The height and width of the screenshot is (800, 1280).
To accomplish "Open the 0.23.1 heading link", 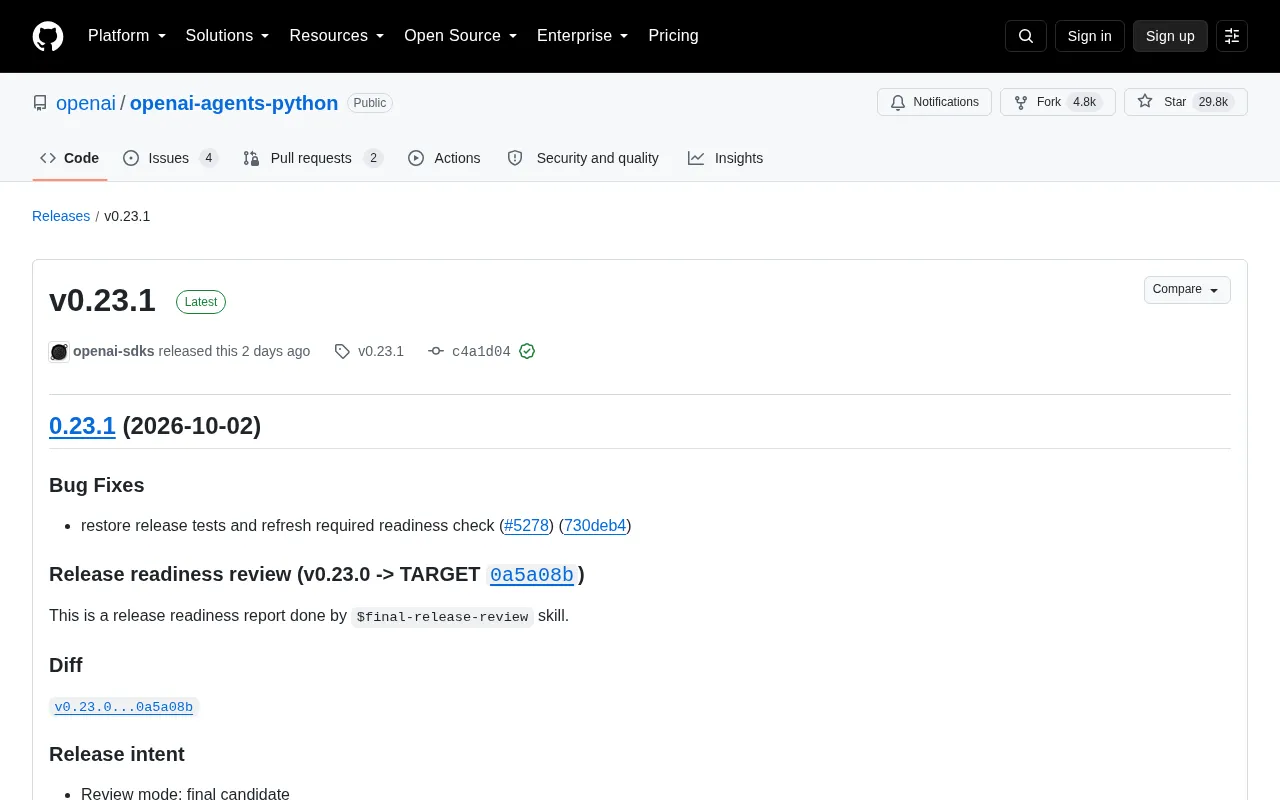I will (x=82, y=426).
